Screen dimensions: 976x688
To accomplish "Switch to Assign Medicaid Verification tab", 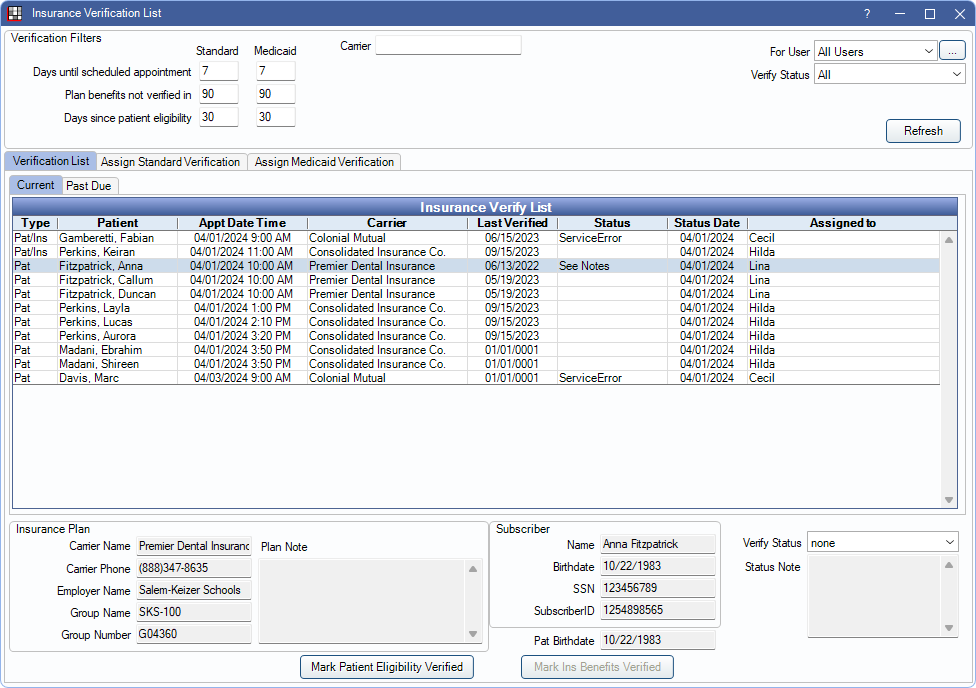I will coord(325,162).
